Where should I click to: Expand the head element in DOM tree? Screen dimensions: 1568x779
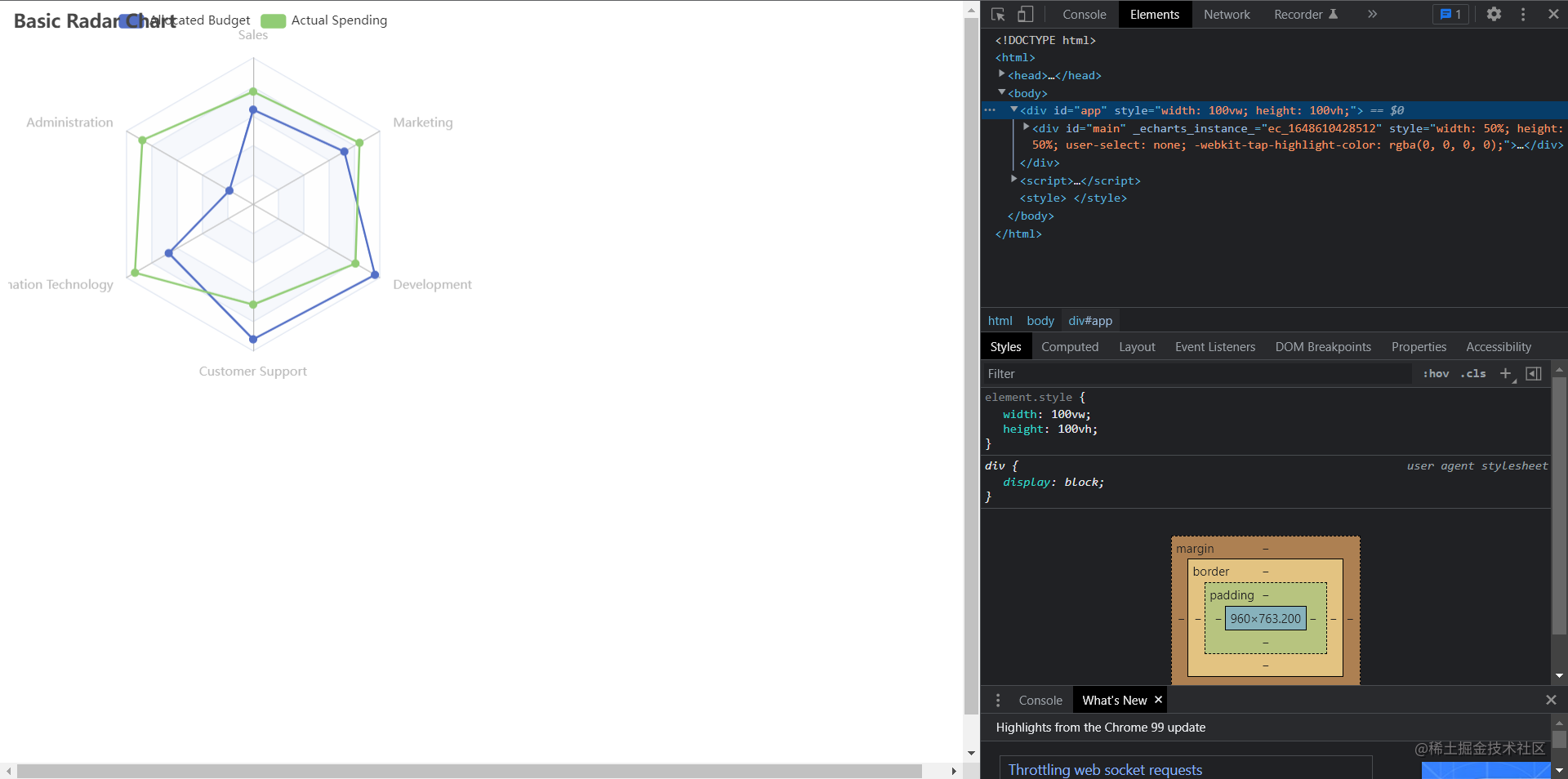pyautogui.click(x=1003, y=74)
